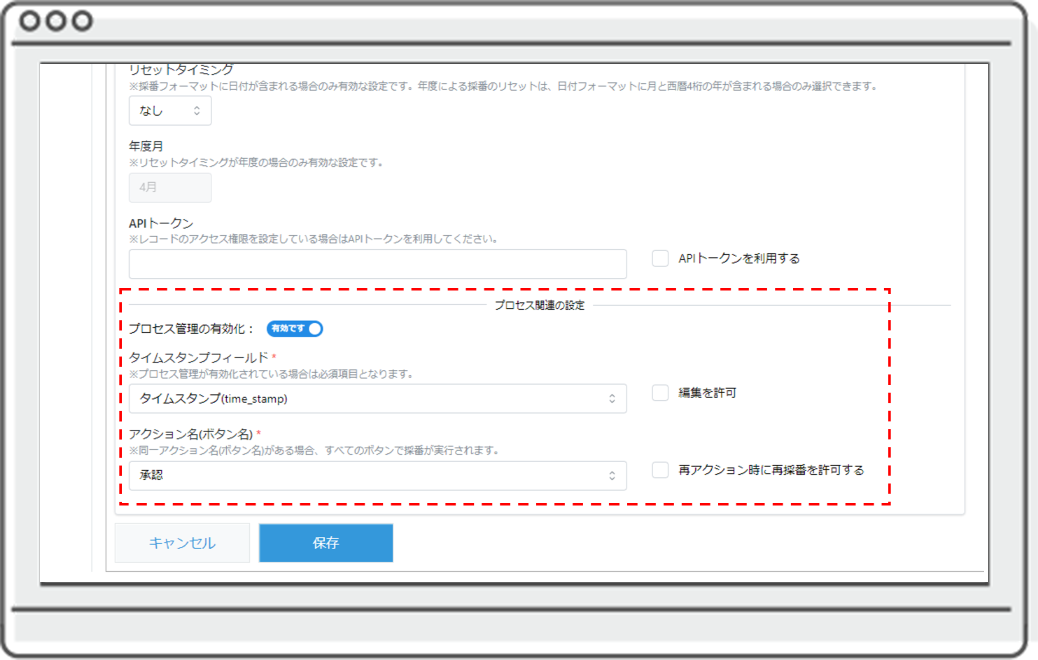Focus the APIトークン text input
Image resolution: width=1038 pixels, height=660 pixels.
click(377, 264)
